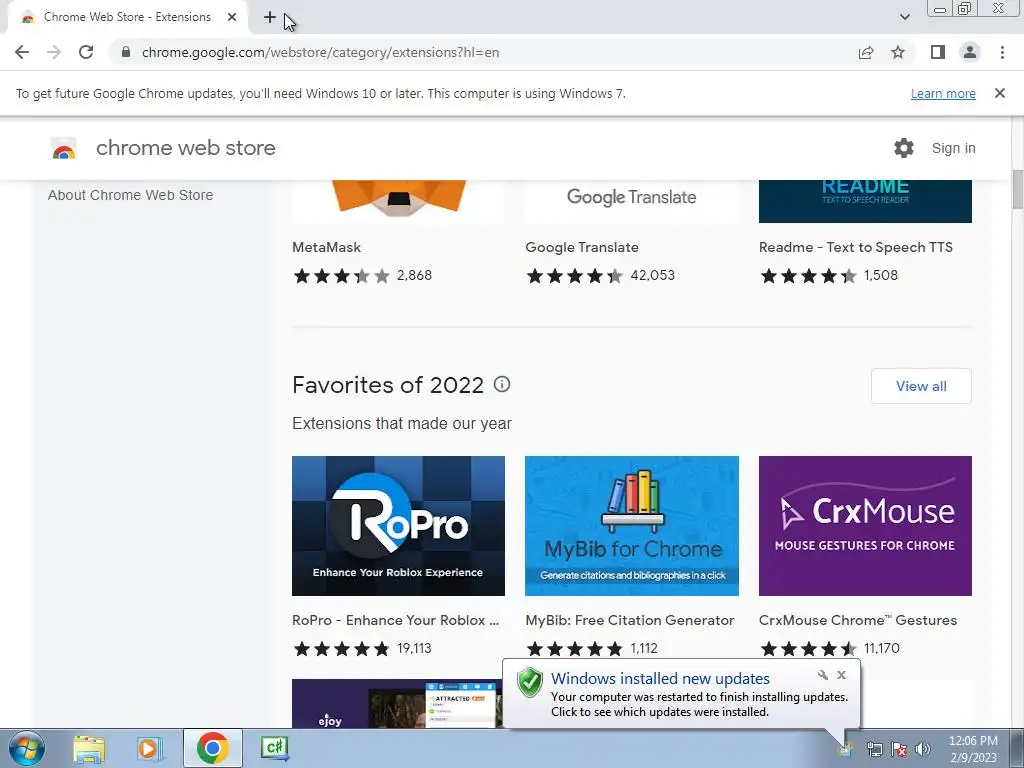Click Google Translate 42,053 rating count
The image size is (1024, 768).
tap(652, 276)
